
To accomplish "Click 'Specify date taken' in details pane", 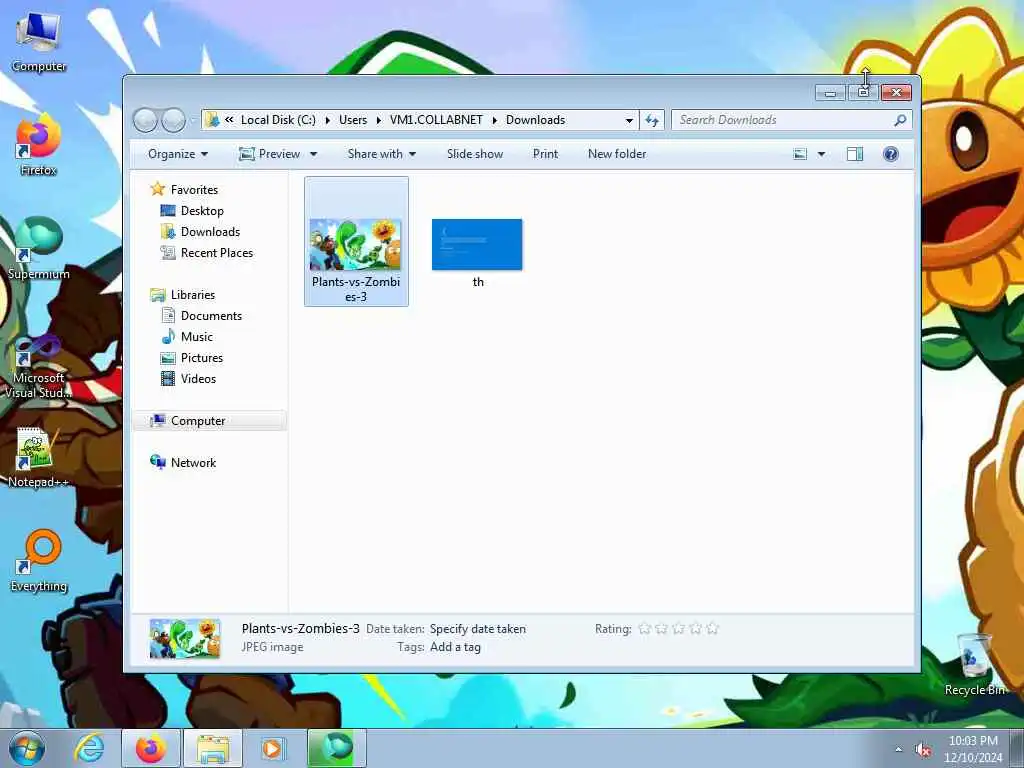I will [x=477, y=629].
